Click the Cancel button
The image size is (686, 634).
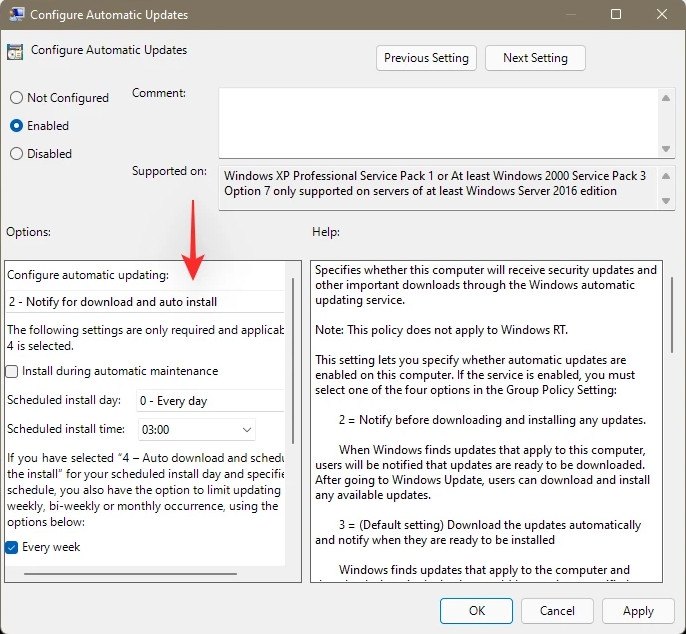[557, 611]
